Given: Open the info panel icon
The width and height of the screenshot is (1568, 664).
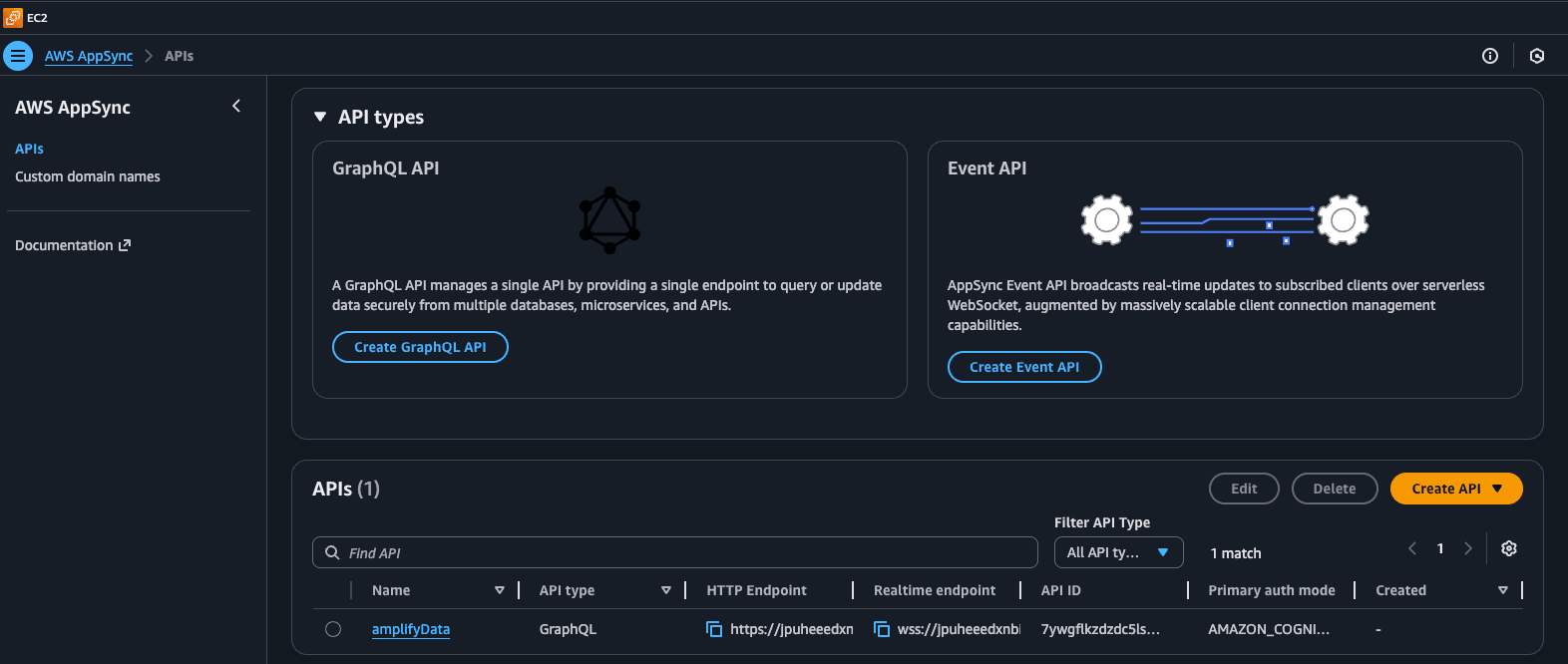Looking at the screenshot, I should 1489,56.
